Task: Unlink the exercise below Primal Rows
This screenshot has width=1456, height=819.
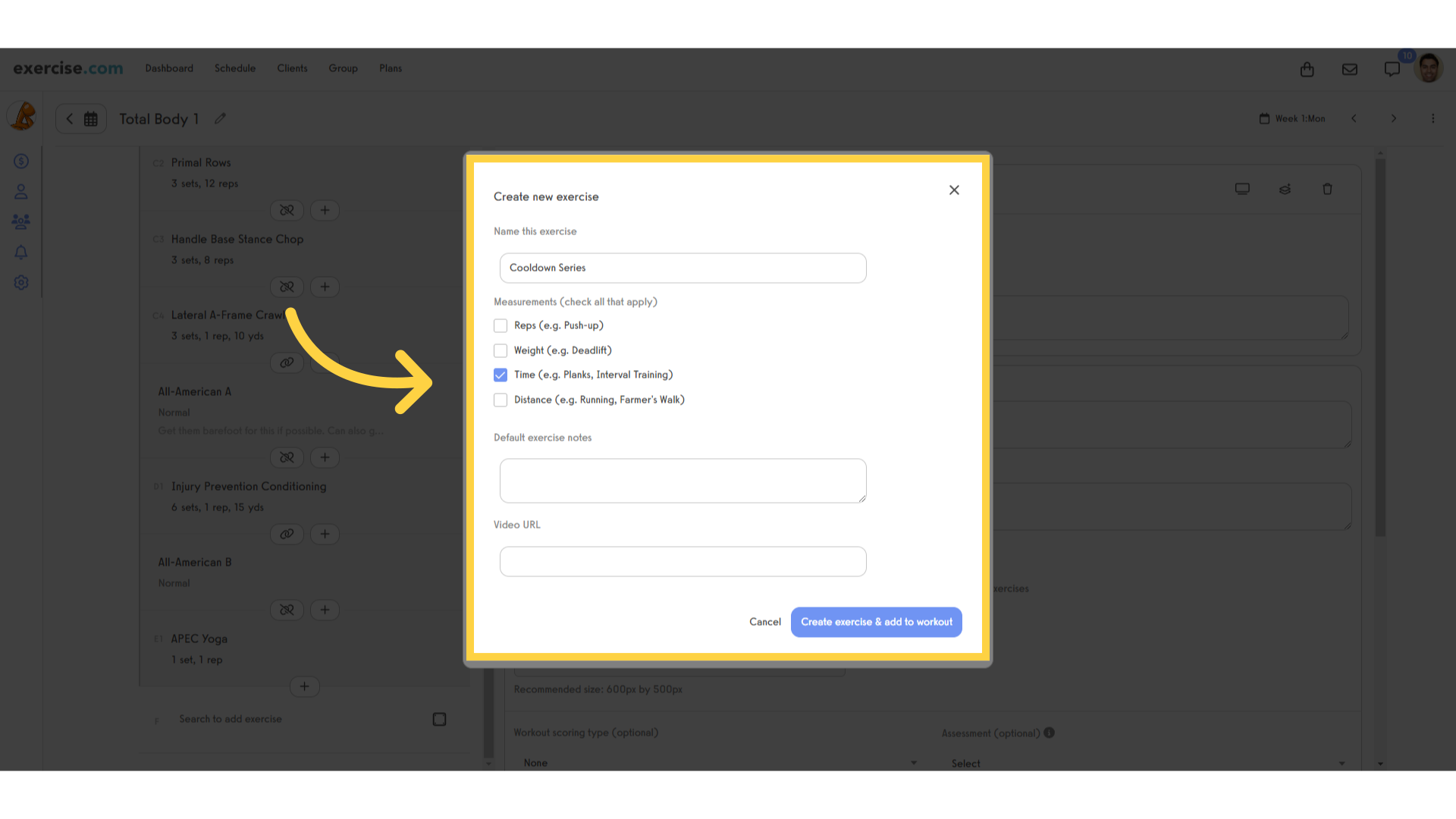Action: point(287,210)
